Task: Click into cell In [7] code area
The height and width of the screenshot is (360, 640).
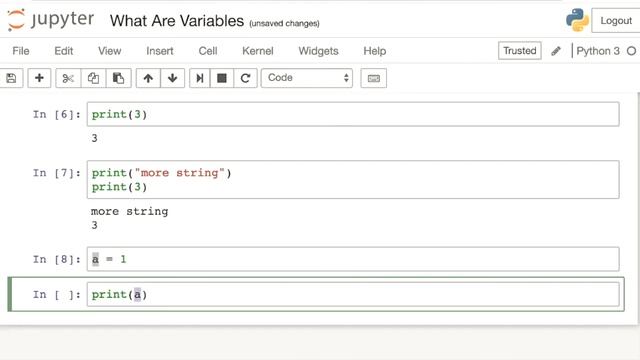Action: (x=353, y=180)
